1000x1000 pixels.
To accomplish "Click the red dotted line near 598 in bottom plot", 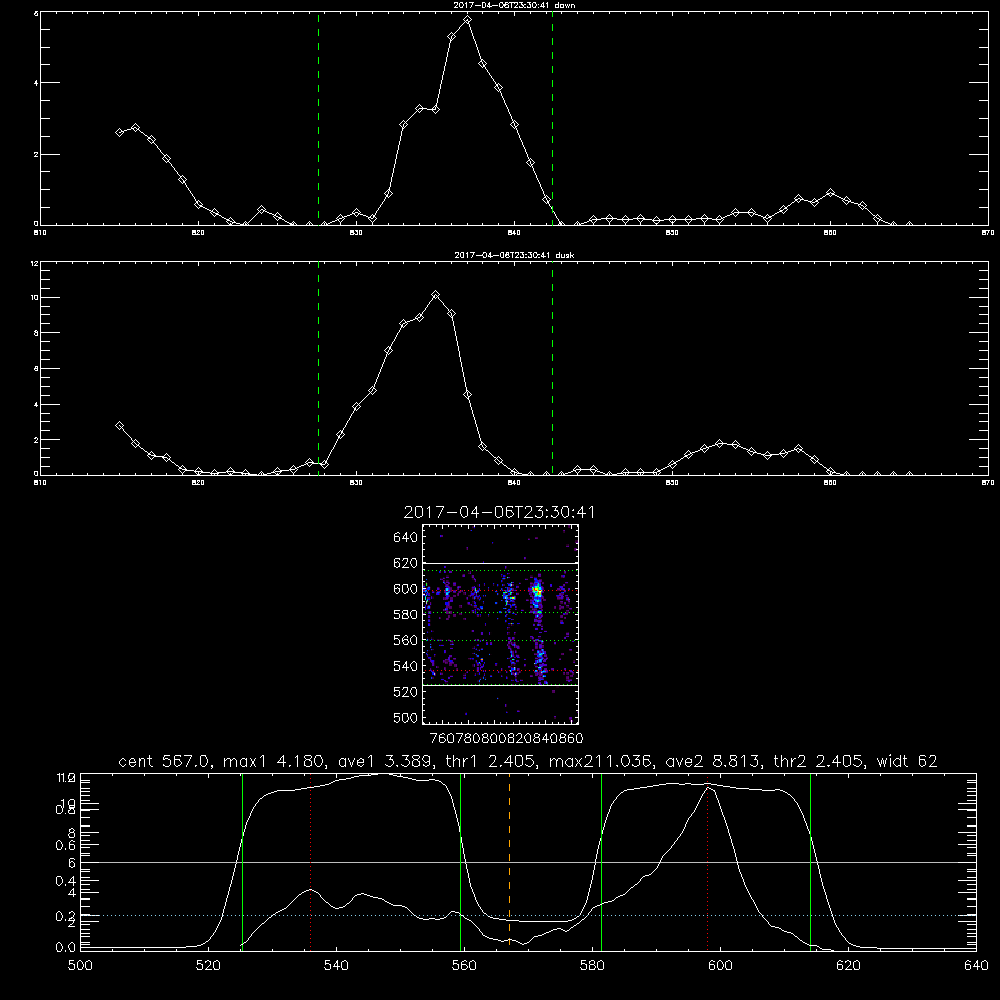I will (707, 861).
